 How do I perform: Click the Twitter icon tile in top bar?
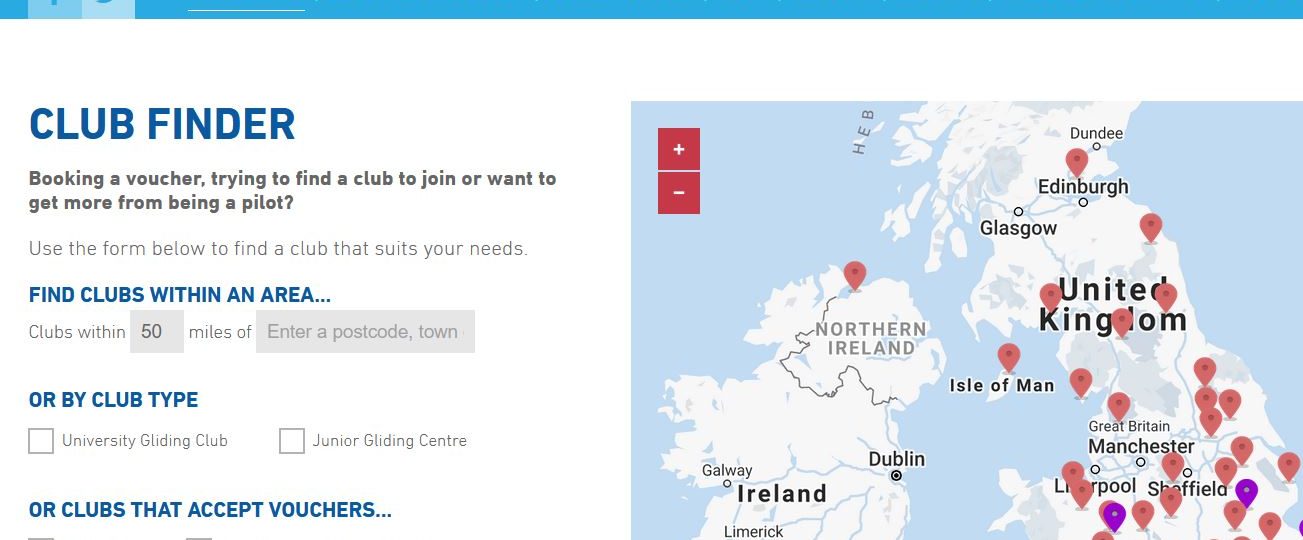pyautogui.click(x=108, y=9)
